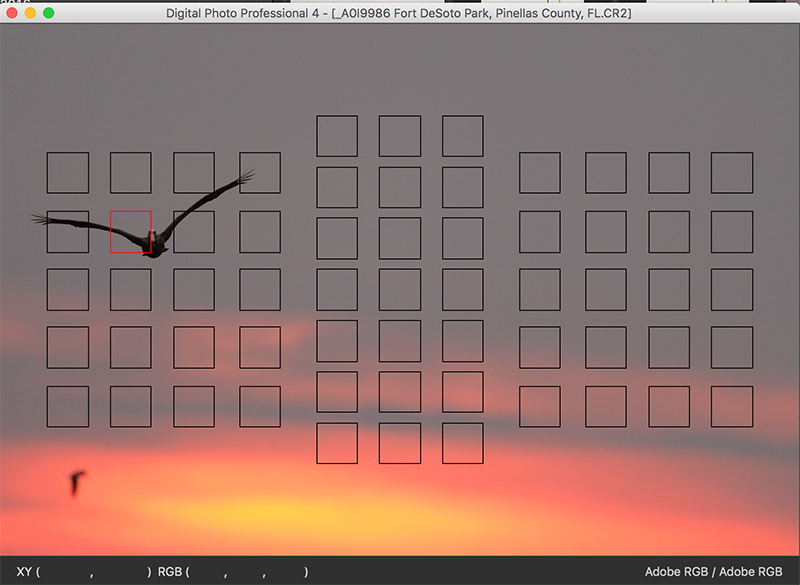Click the RGB values readout
The image size is (800, 585).
233,572
